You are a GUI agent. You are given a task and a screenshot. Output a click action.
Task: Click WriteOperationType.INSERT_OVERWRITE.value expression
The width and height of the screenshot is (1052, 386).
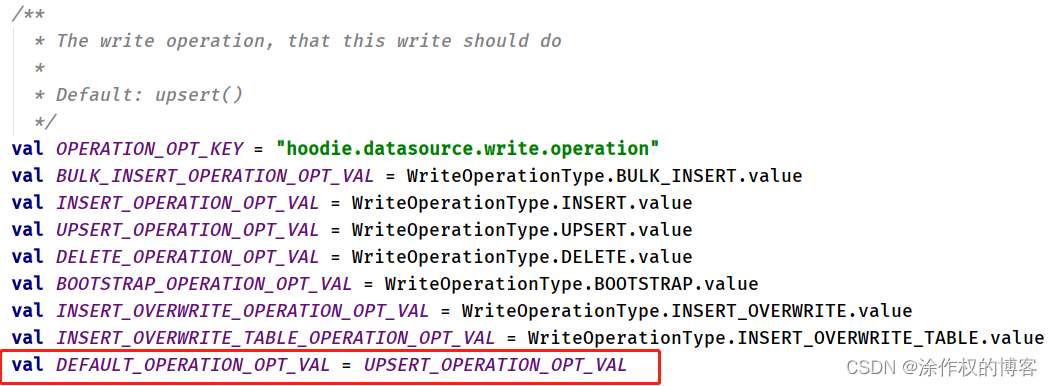687,311
